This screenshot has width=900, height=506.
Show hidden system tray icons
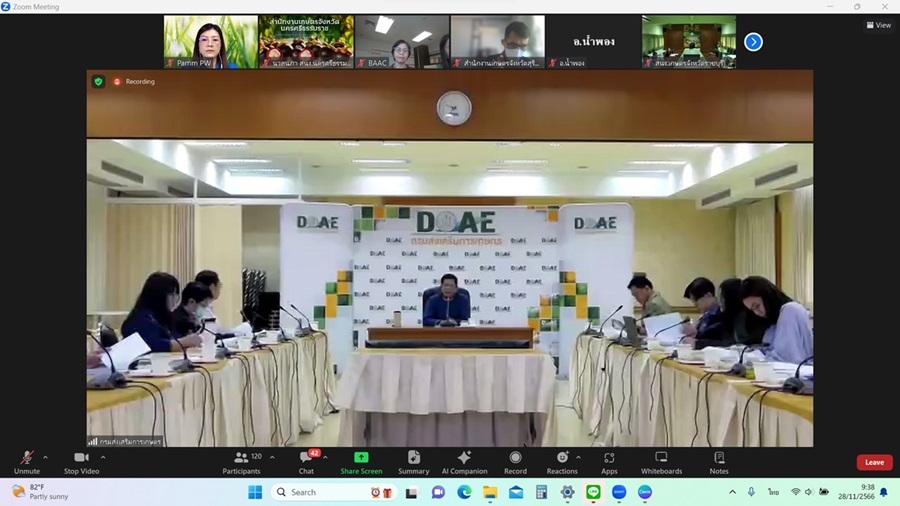pyautogui.click(x=732, y=492)
